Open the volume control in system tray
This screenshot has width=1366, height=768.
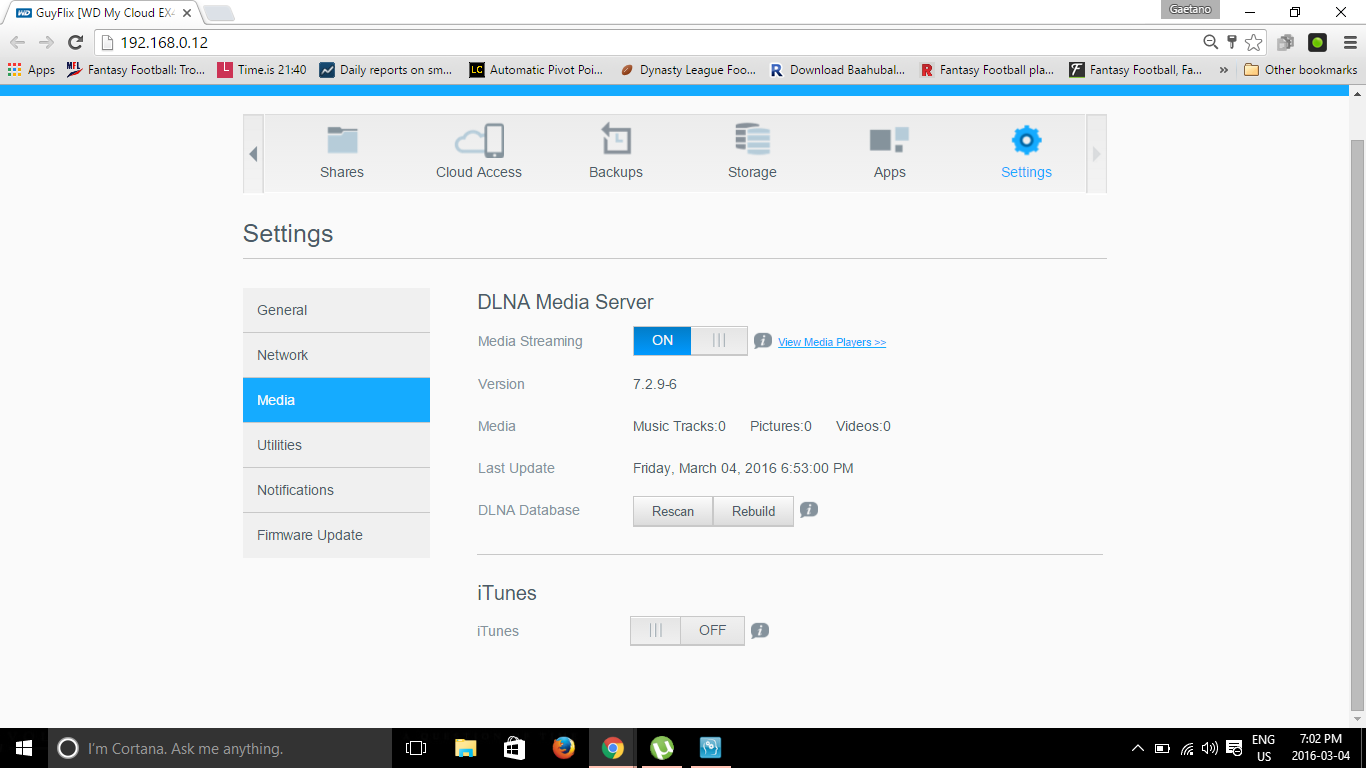click(1210, 748)
